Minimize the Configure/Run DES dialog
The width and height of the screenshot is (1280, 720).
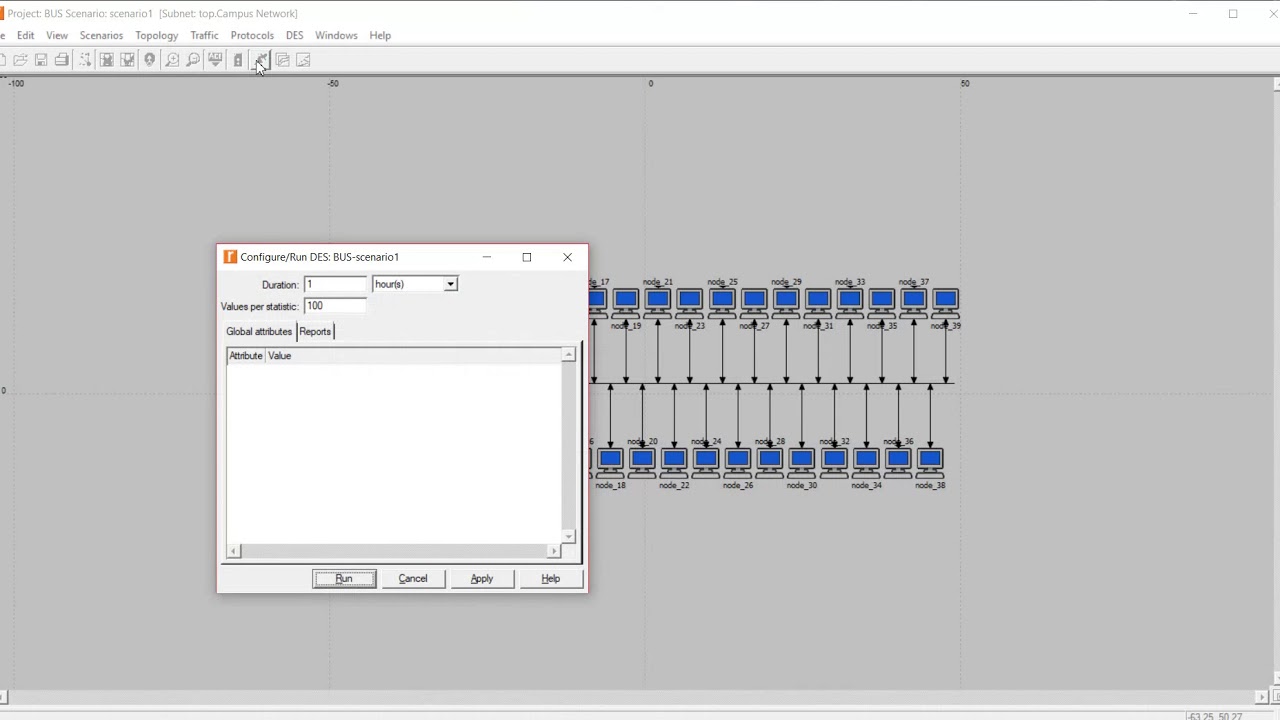(x=487, y=257)
